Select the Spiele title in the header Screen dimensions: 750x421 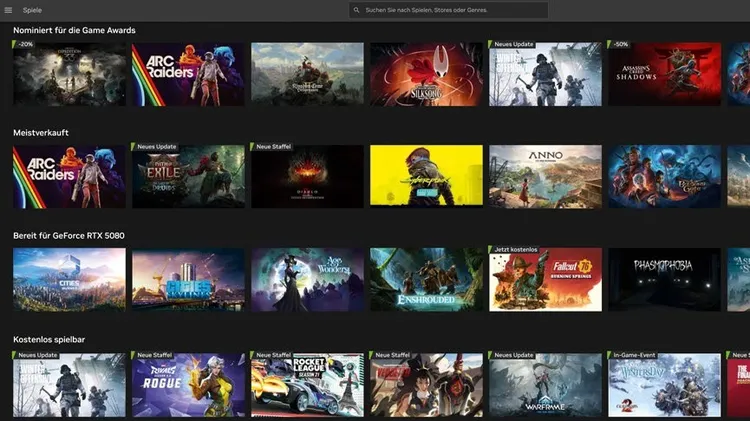coord(32,10)
